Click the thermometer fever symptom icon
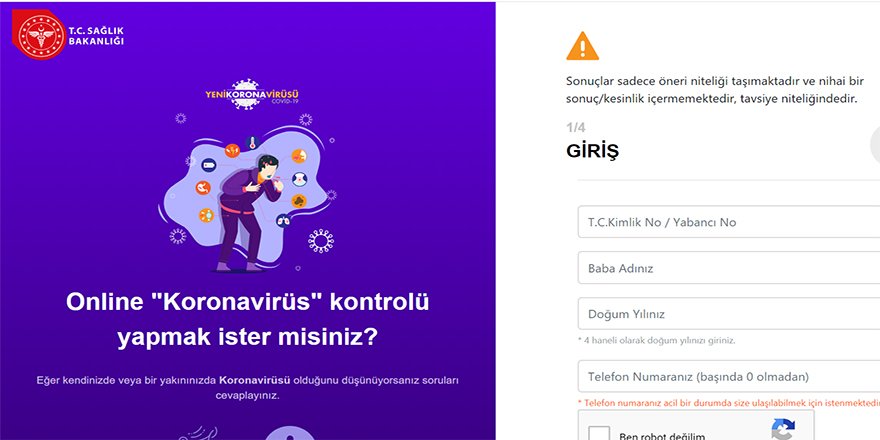 (x=251, y=143)
